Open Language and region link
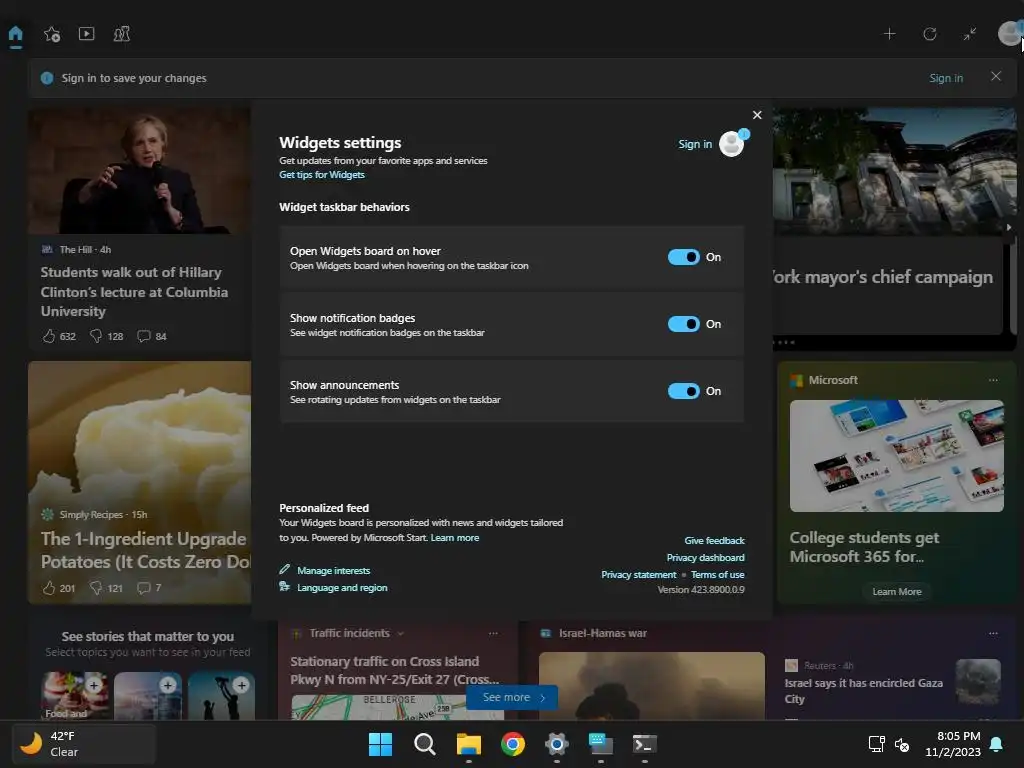This screenshot has width=1024, height=768. coord(342,588)
